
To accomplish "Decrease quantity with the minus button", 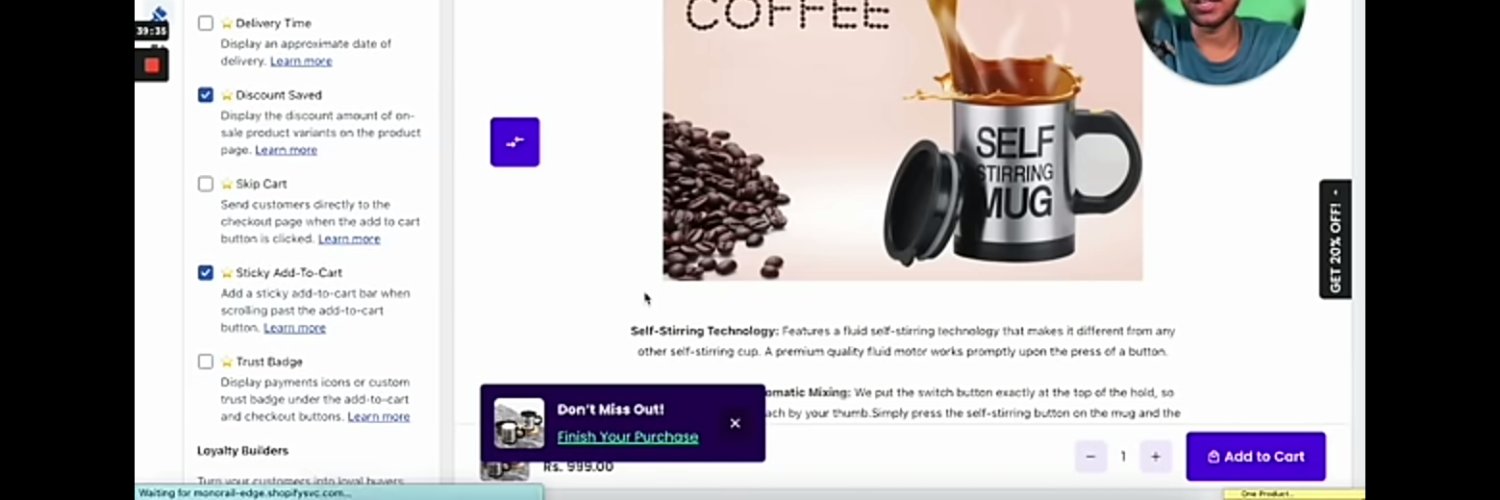I will [1090, 456].
